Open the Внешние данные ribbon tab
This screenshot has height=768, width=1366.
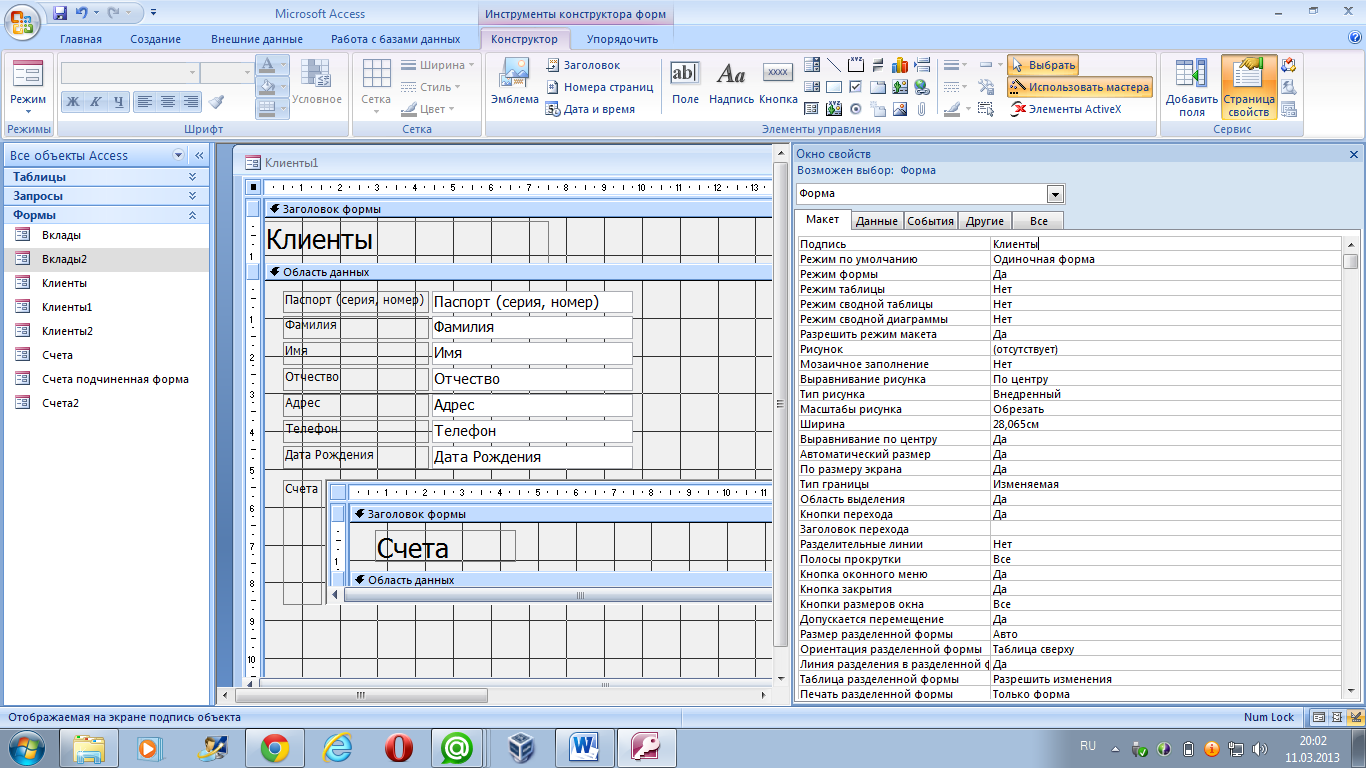coord(257,39)
